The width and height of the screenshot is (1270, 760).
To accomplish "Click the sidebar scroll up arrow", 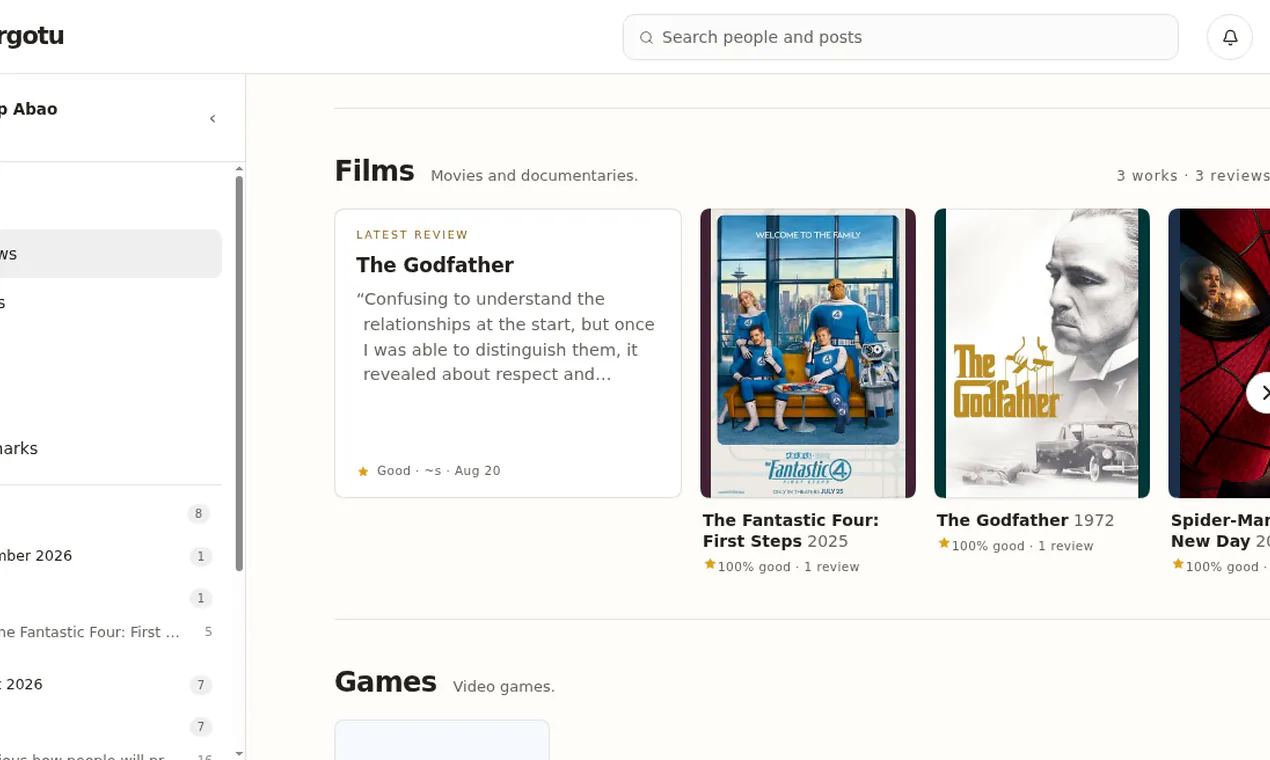I will [239, 169].
